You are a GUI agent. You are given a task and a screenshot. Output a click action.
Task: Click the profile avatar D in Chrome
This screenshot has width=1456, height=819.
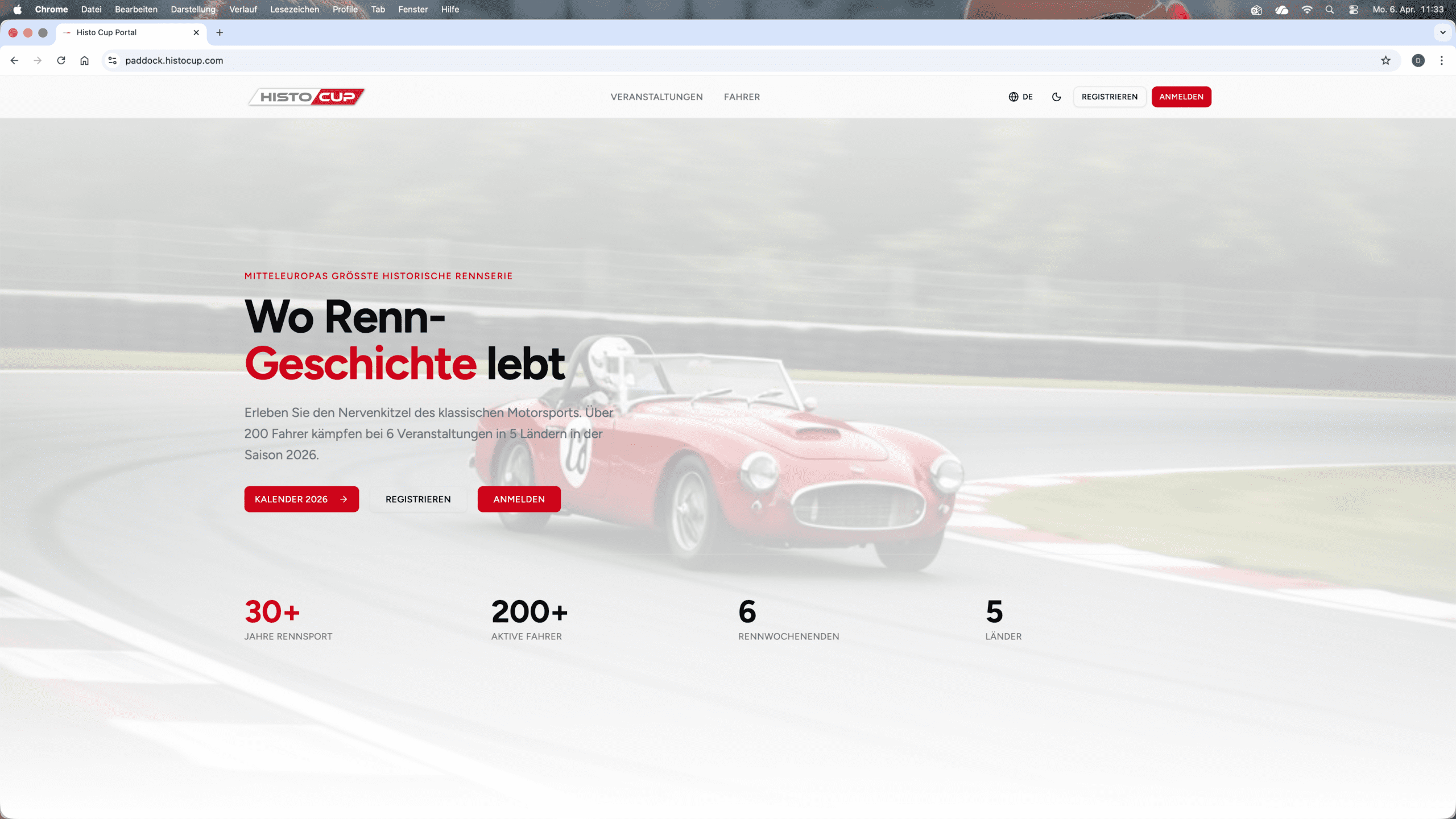(x=1418, y=60)
